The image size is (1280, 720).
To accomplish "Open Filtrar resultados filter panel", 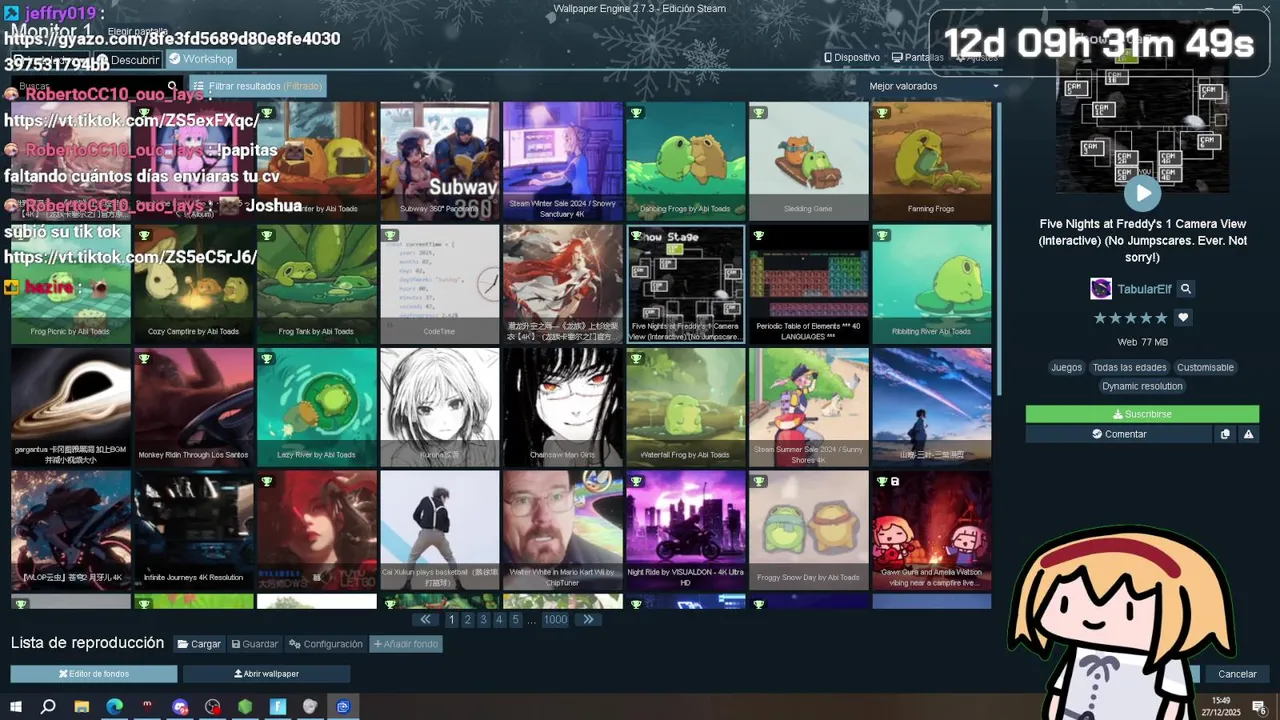I will [258, 86].
